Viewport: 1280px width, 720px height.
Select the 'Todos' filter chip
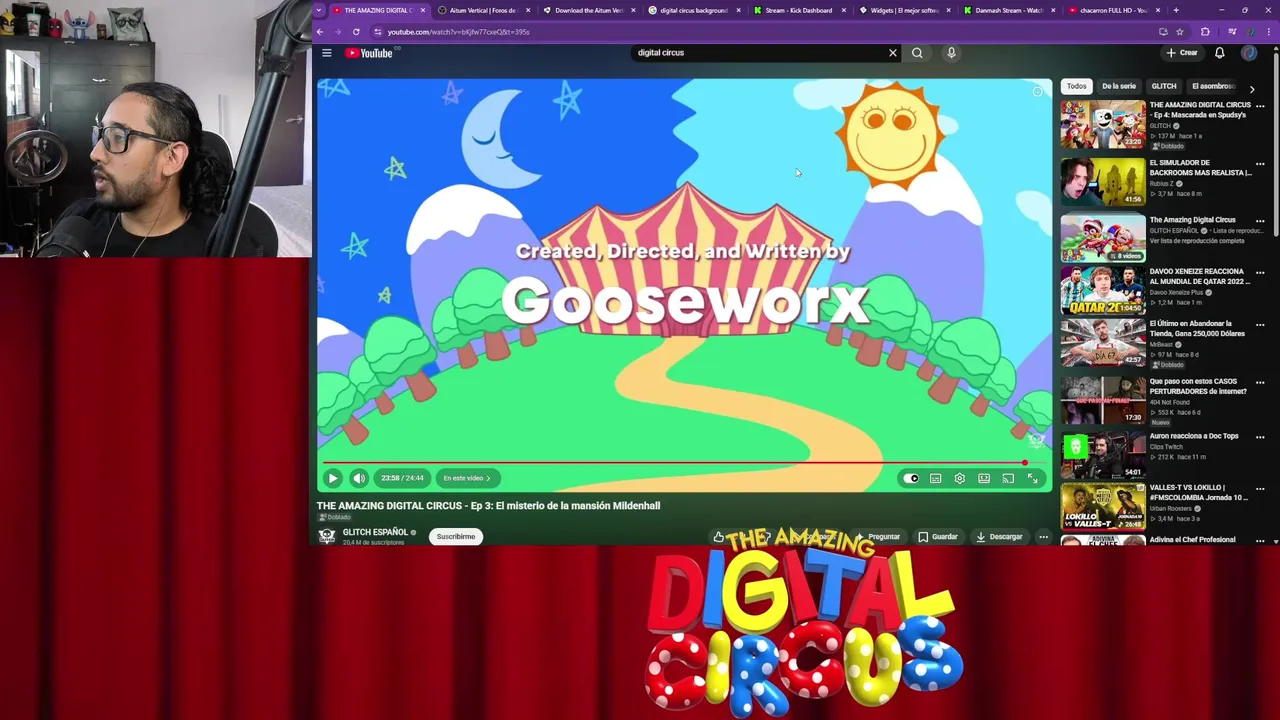click(x=1076, y=86)
